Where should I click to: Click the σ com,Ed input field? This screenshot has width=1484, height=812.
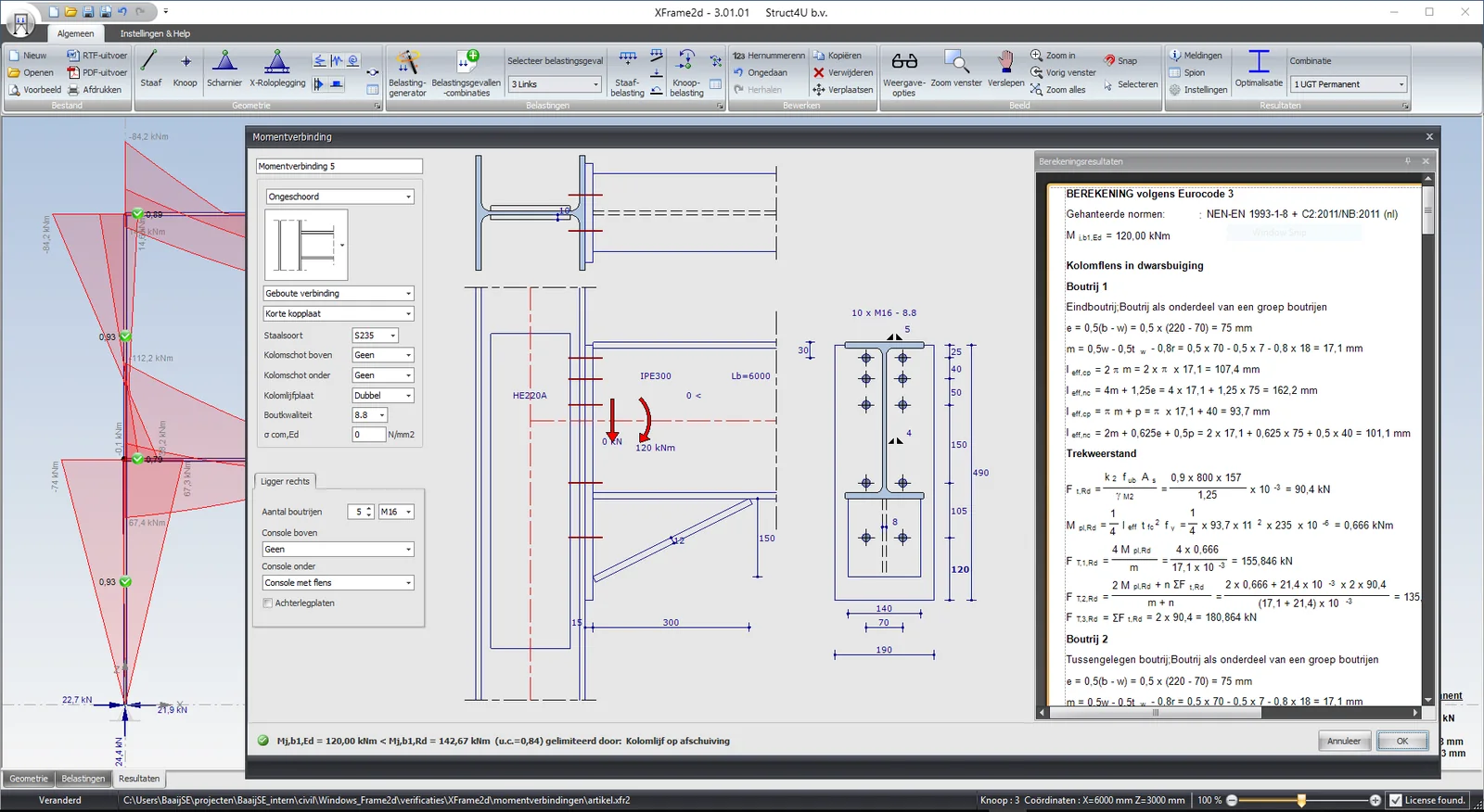tap(369, 435)
